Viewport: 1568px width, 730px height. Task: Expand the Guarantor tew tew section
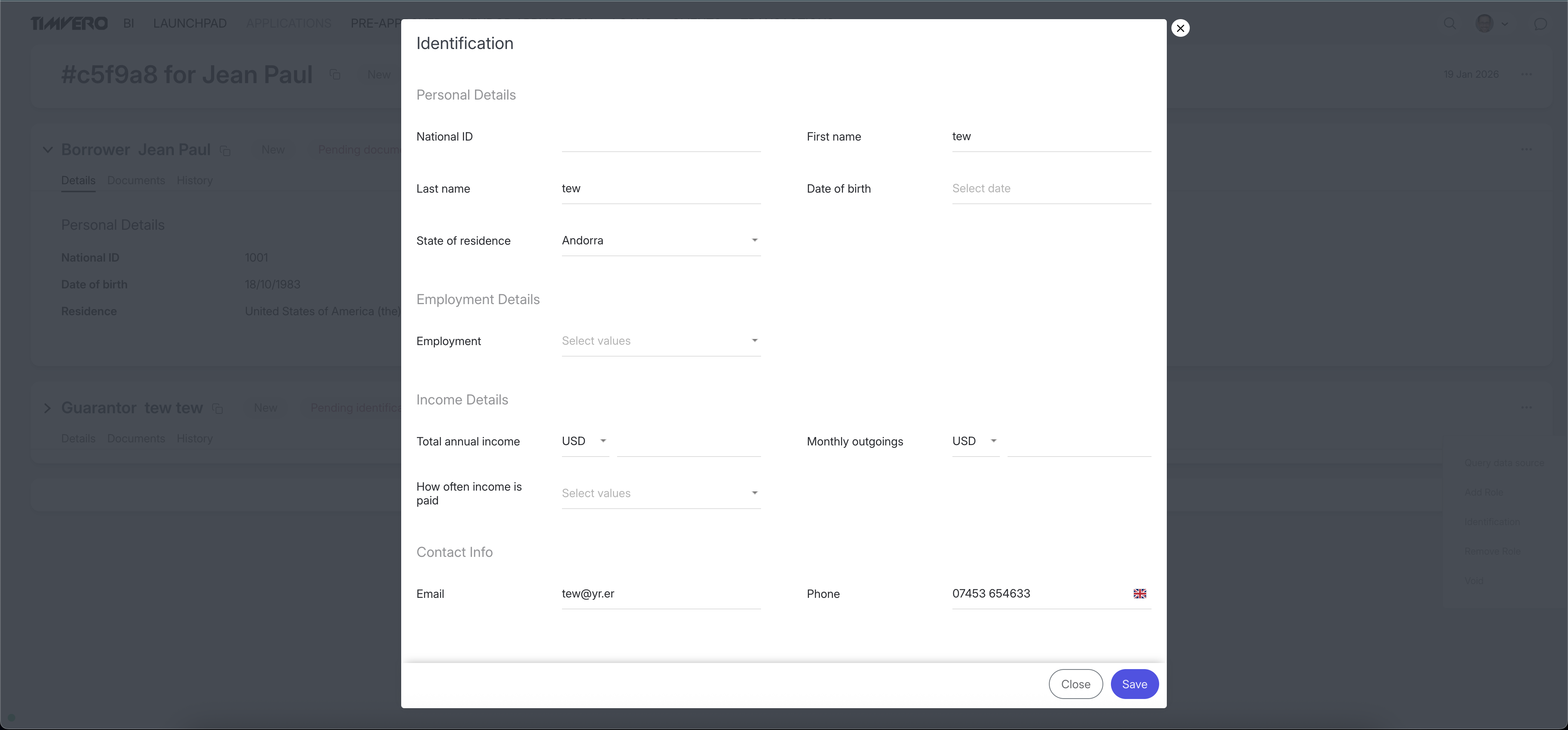[47, 408]
